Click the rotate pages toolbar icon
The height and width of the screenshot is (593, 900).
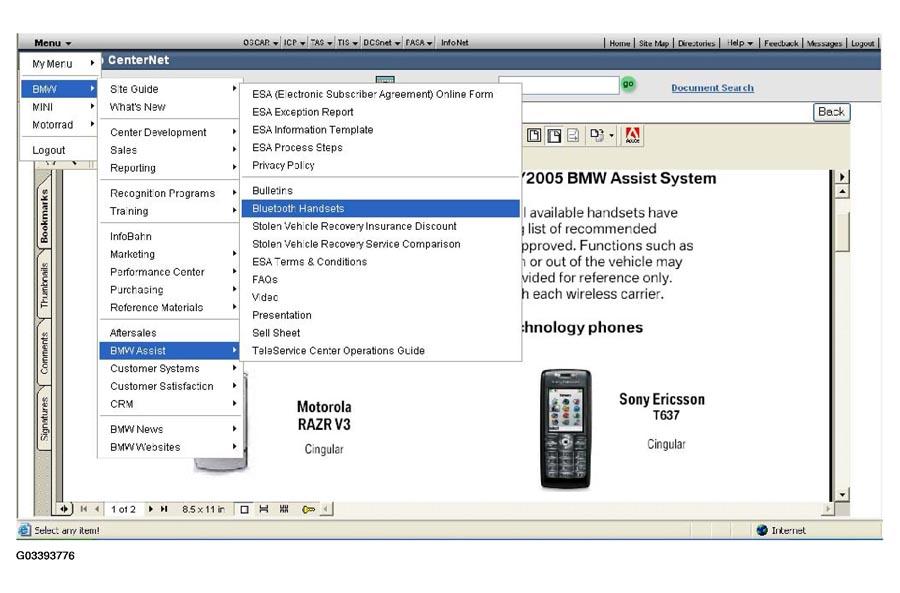click(596, 135)
